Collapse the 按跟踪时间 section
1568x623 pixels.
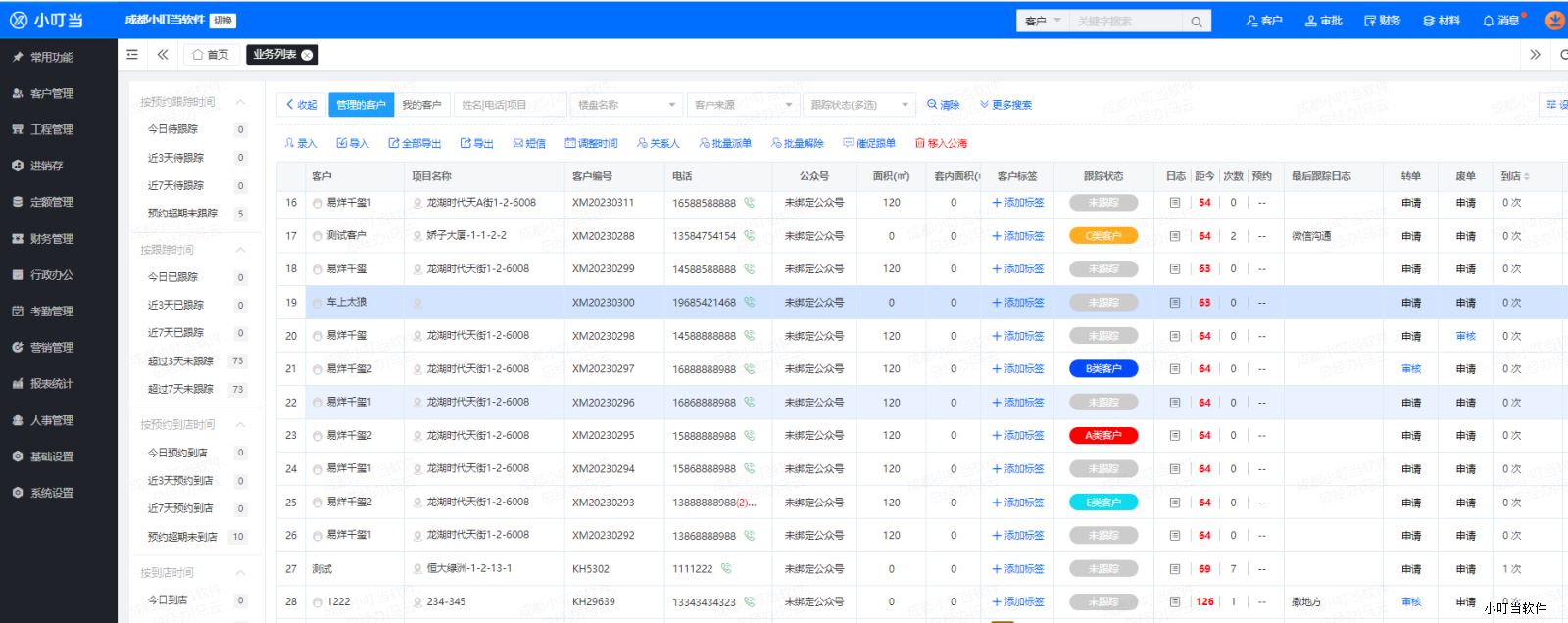click(241, 250)
